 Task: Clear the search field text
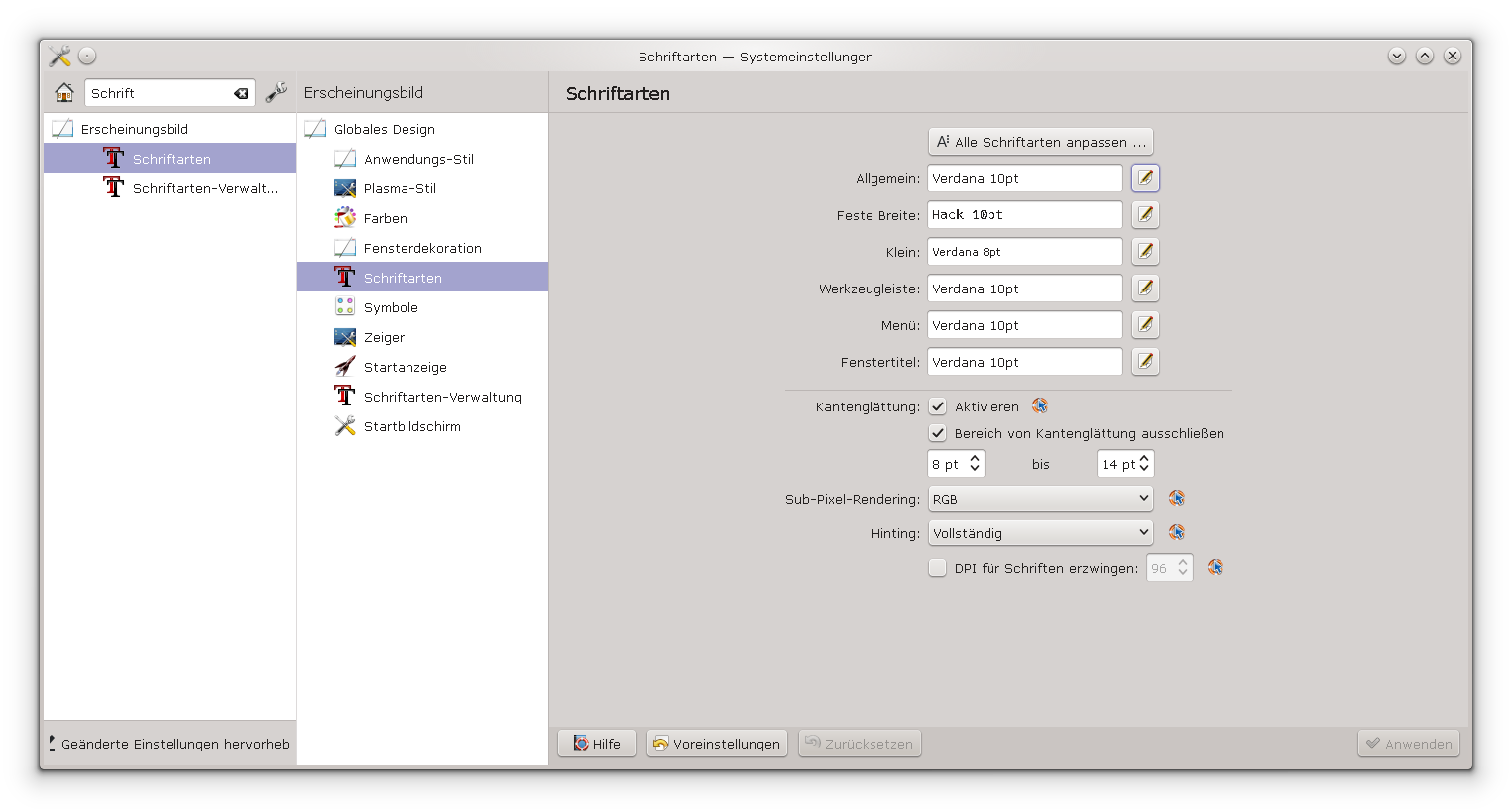pos(241,93)
